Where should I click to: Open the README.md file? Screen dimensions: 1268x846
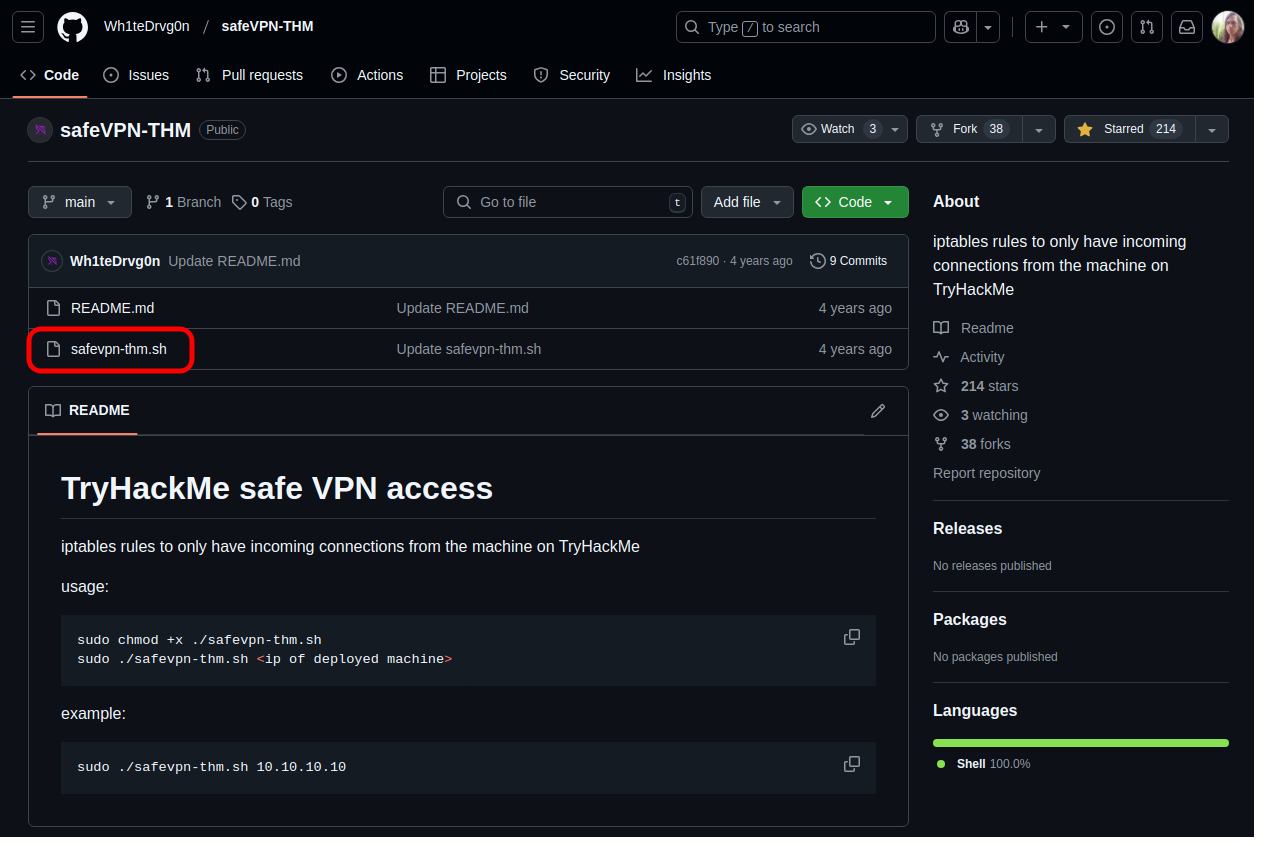112,308
